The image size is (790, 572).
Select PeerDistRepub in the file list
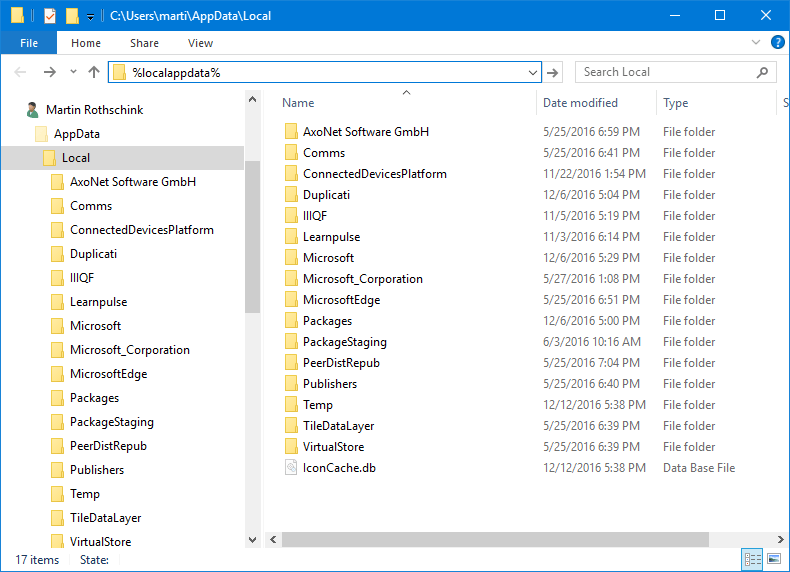pos(341,363)
